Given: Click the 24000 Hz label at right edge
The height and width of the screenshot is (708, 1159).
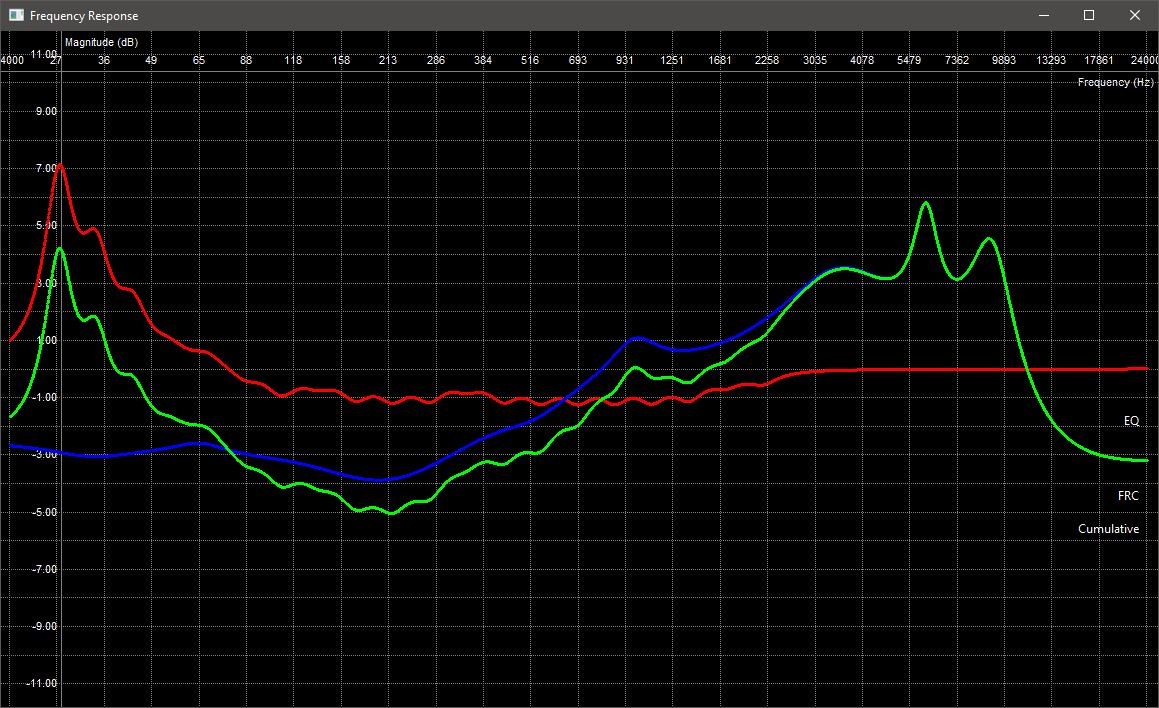Looking at the screenshot, I should (1144, 61).
